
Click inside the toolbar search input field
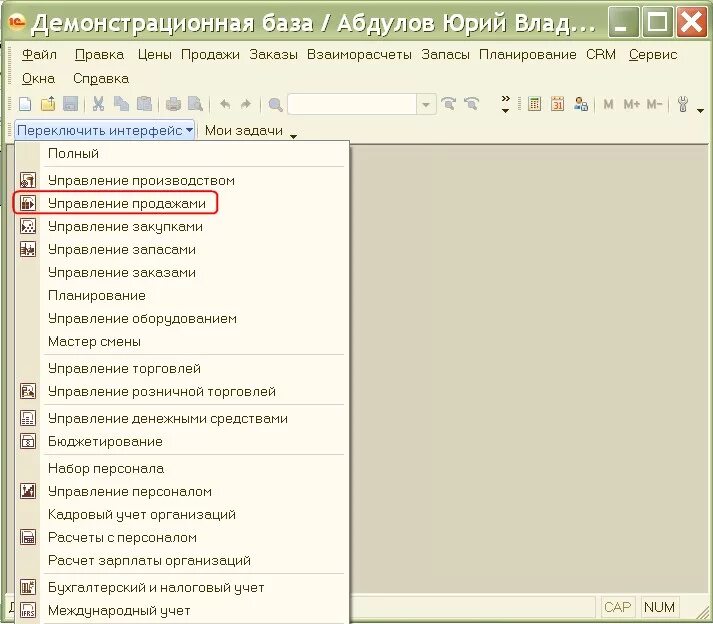(352, 105)
